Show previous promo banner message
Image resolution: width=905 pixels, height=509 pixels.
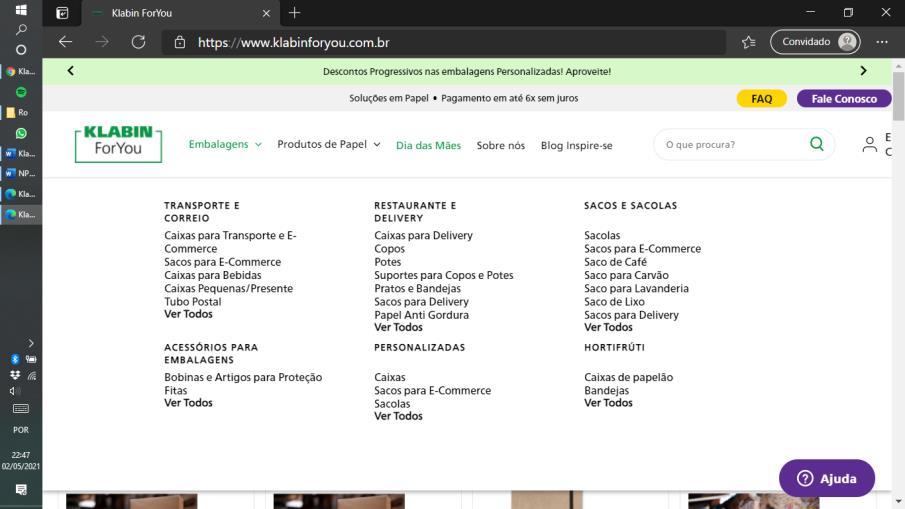(x=70, y=71)
